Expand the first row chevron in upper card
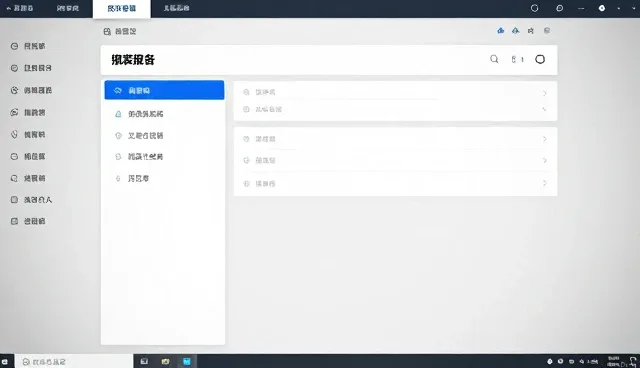 coord(544,93)
